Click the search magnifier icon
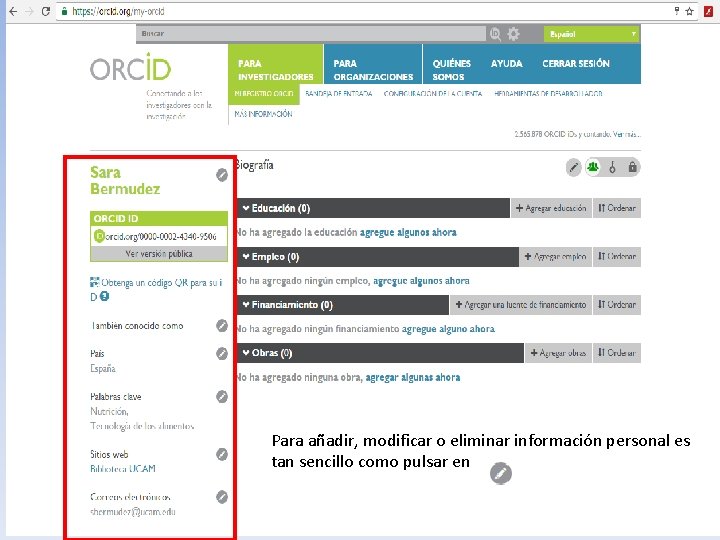Image resolution: width=720 pixels, height=540 pixels. [495, 34]
